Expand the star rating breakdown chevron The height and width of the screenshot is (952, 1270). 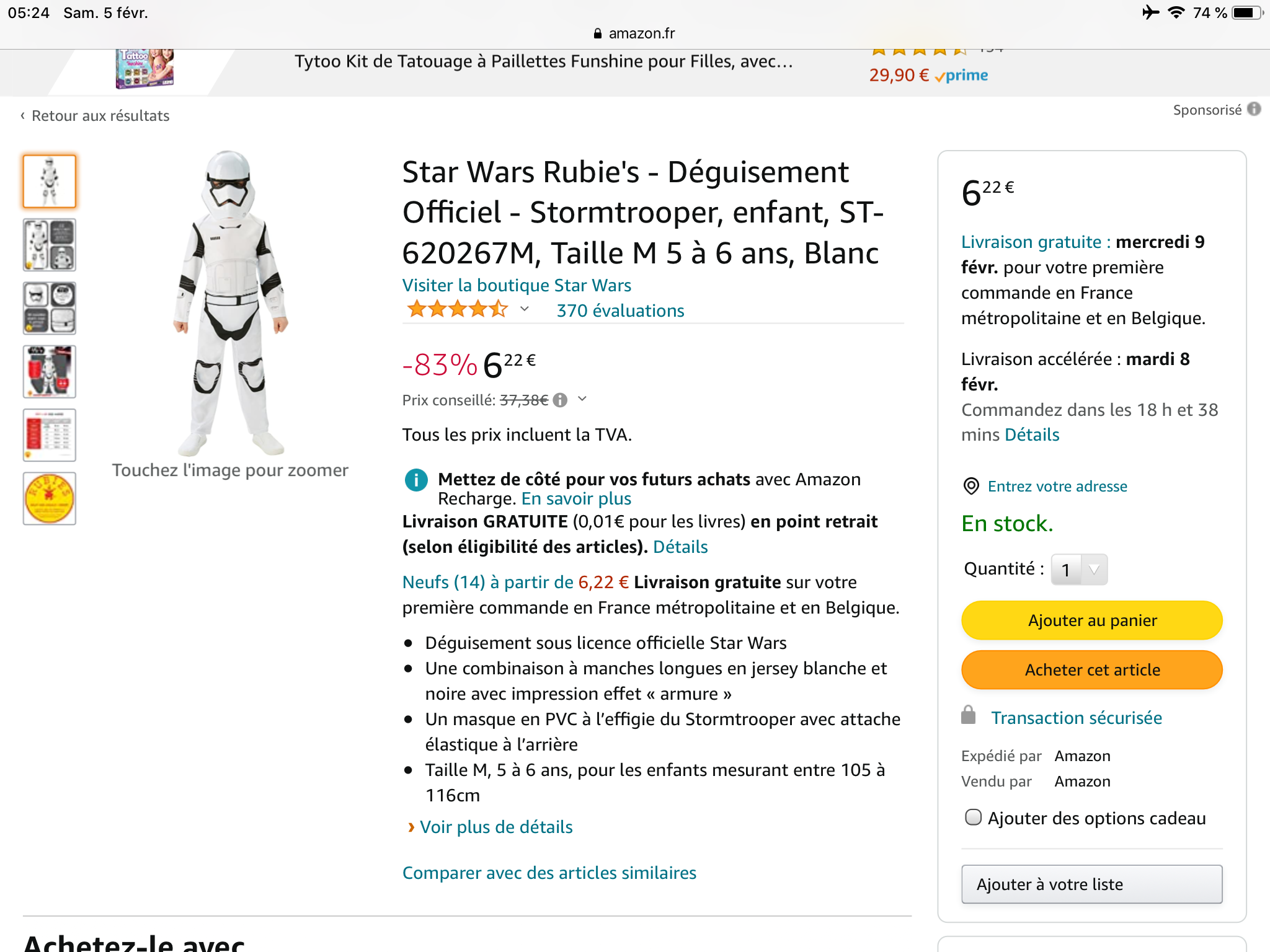525,309
